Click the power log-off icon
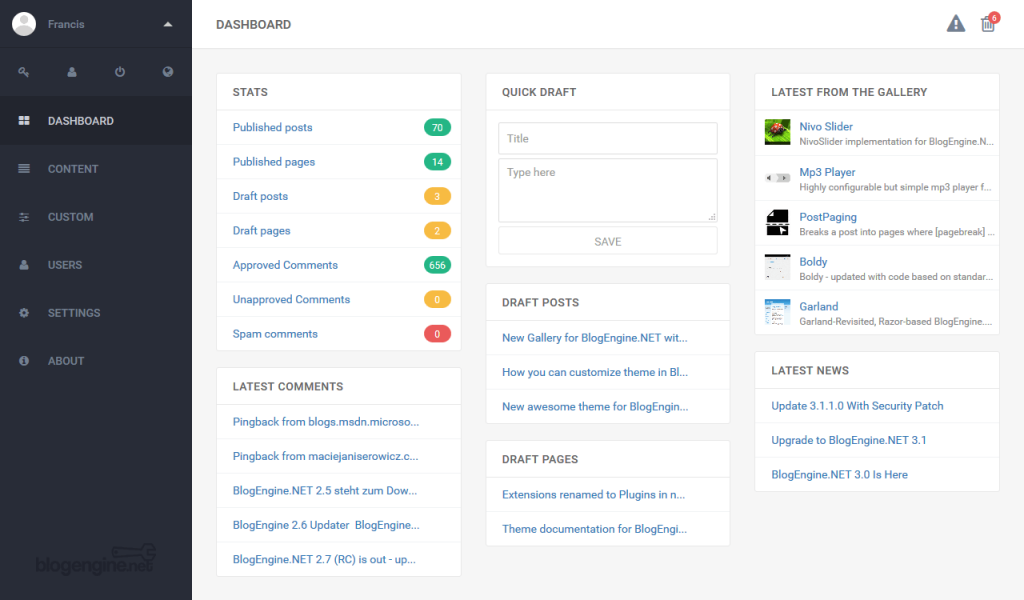The width and height of the screenshot is (1024, 600). (x=120, y=72)
